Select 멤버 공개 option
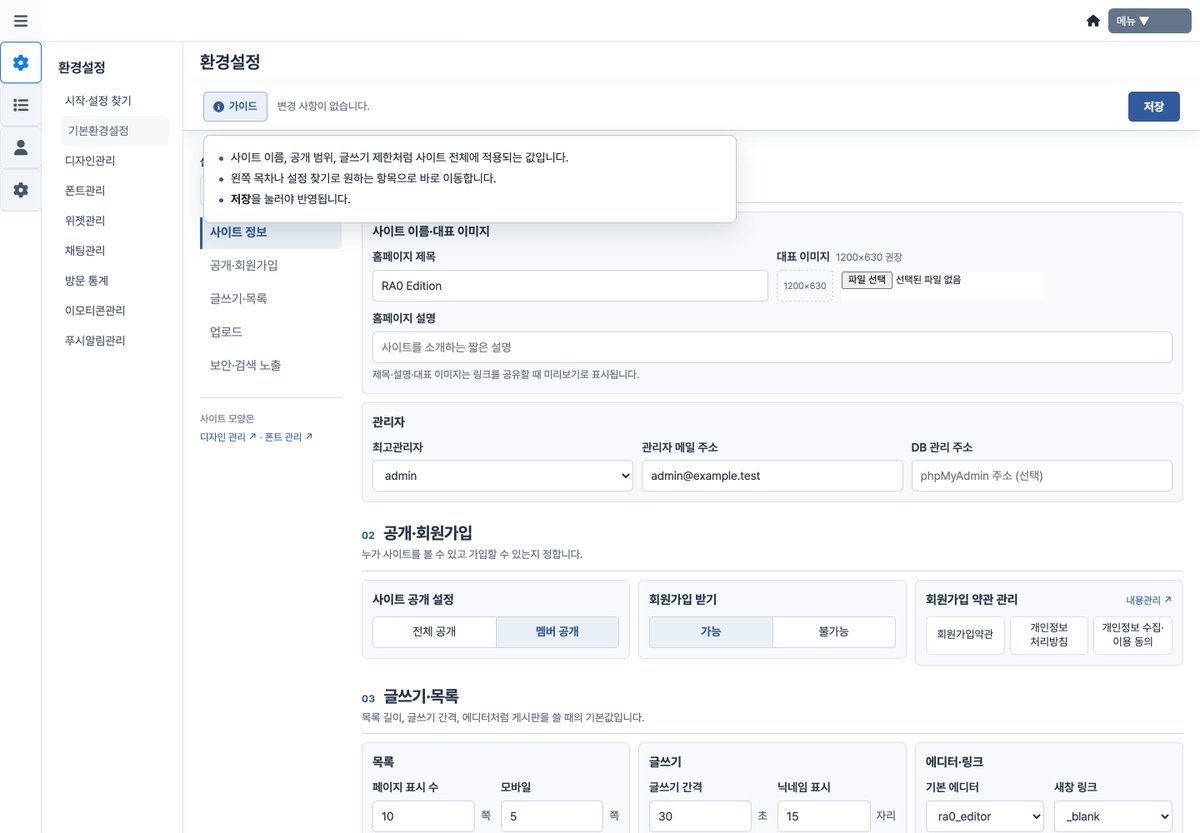 tap(557, 632)
